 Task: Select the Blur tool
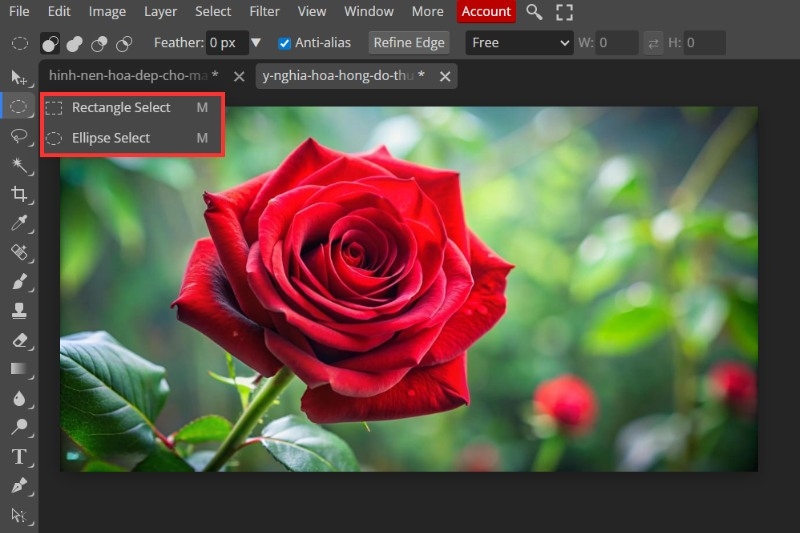tap(19, 398)
